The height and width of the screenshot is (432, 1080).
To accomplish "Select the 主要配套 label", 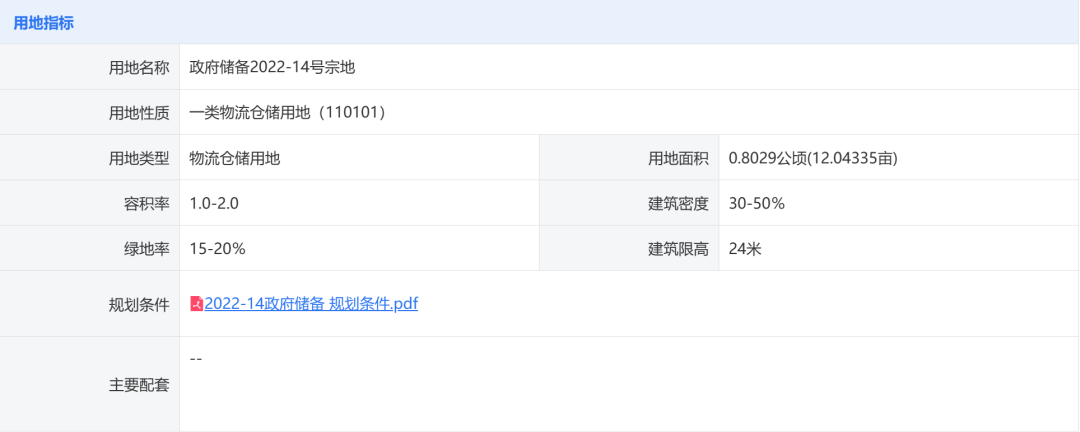I will [138, 385].
